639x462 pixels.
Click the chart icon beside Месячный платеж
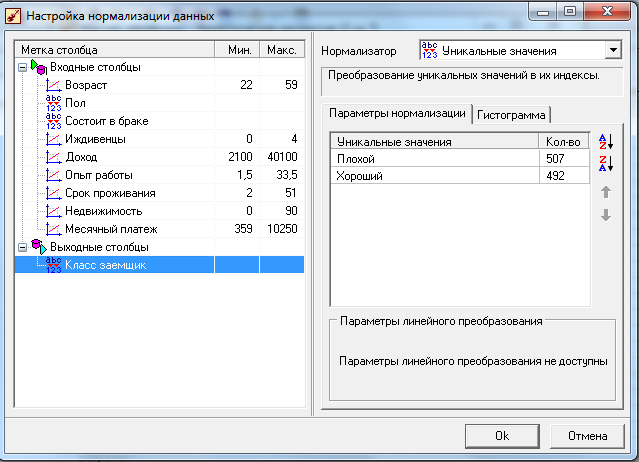tap(53, 229)
